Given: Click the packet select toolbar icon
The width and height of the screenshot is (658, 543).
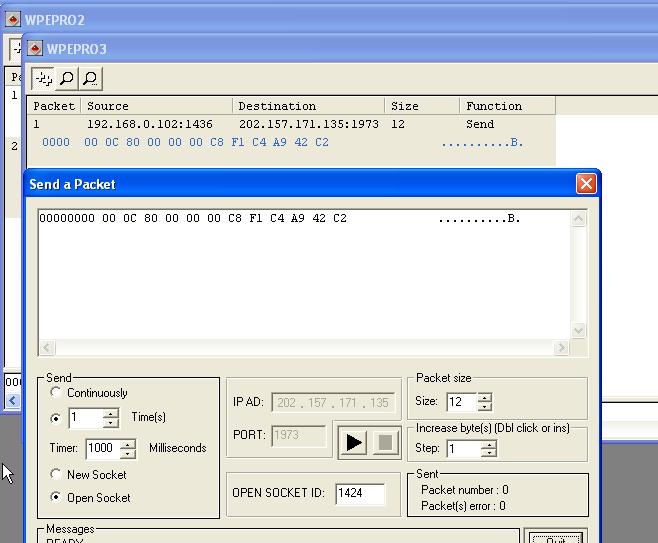Looking at the screenshot, I should [x=43, y=78].
